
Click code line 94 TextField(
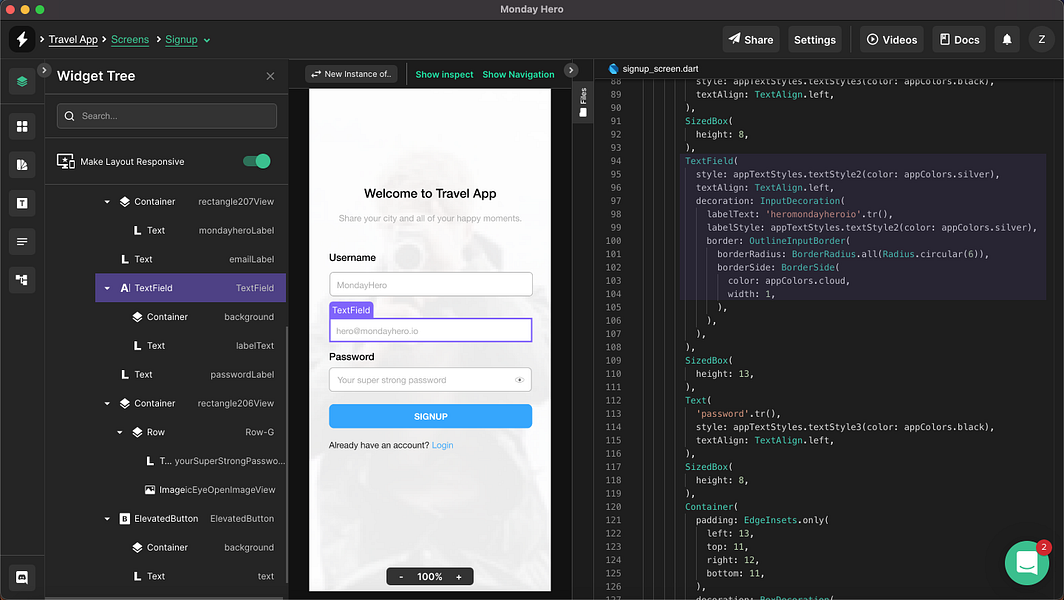(x=710, y=161)
